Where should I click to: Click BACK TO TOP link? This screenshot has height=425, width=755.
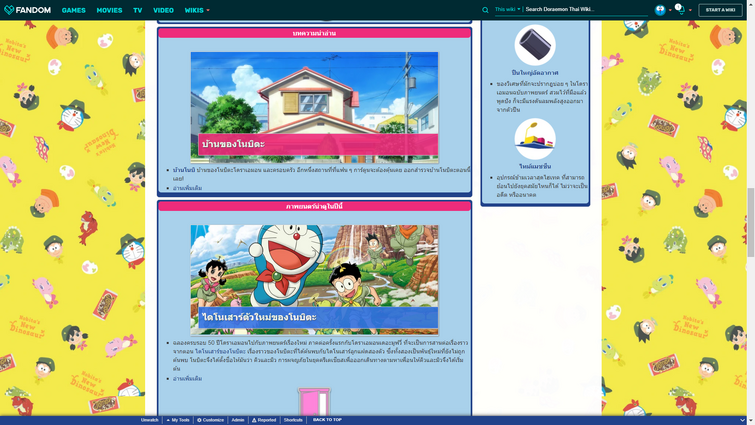(327, 420)
